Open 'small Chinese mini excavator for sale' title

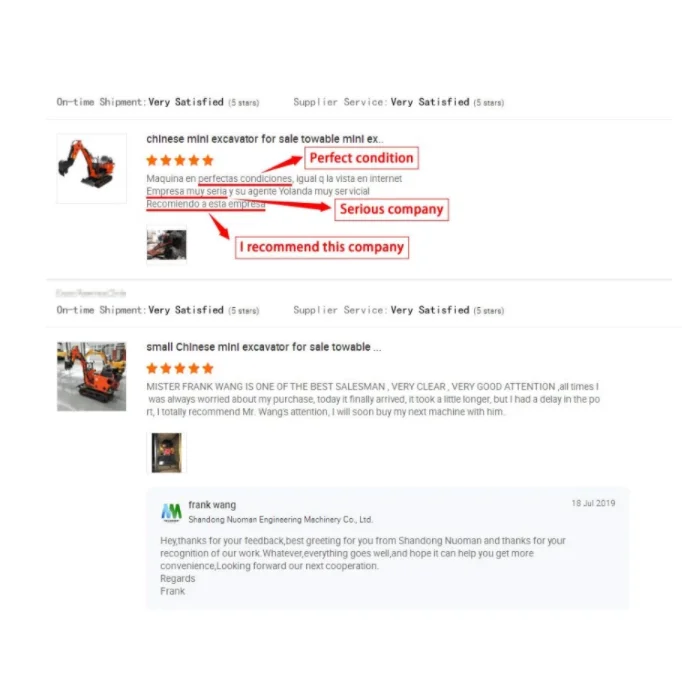tap(264, 347)
